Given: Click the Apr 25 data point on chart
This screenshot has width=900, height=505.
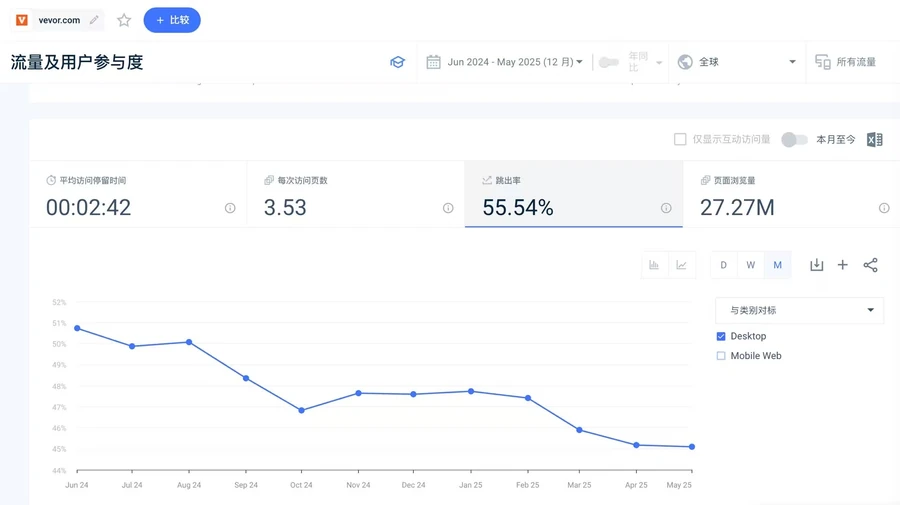Looking at the screenshot, I should point(636,445).
